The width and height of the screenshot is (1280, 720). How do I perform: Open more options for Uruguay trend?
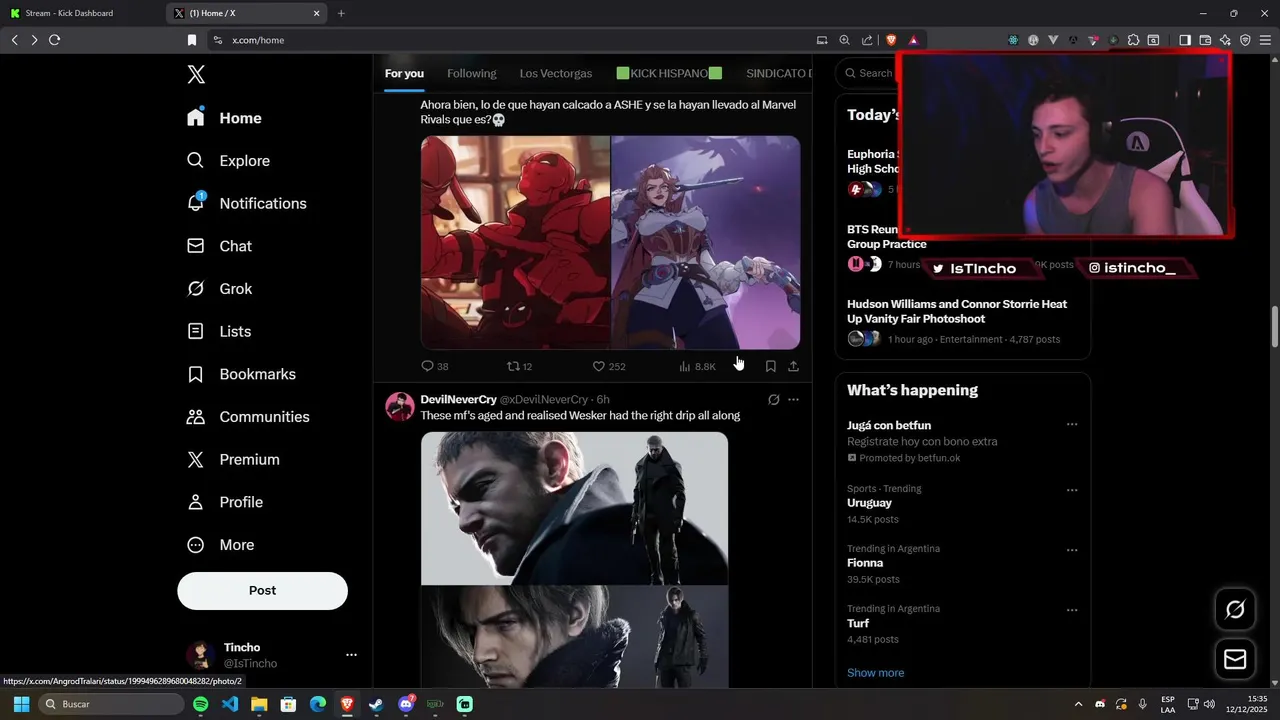[1072, 491]
